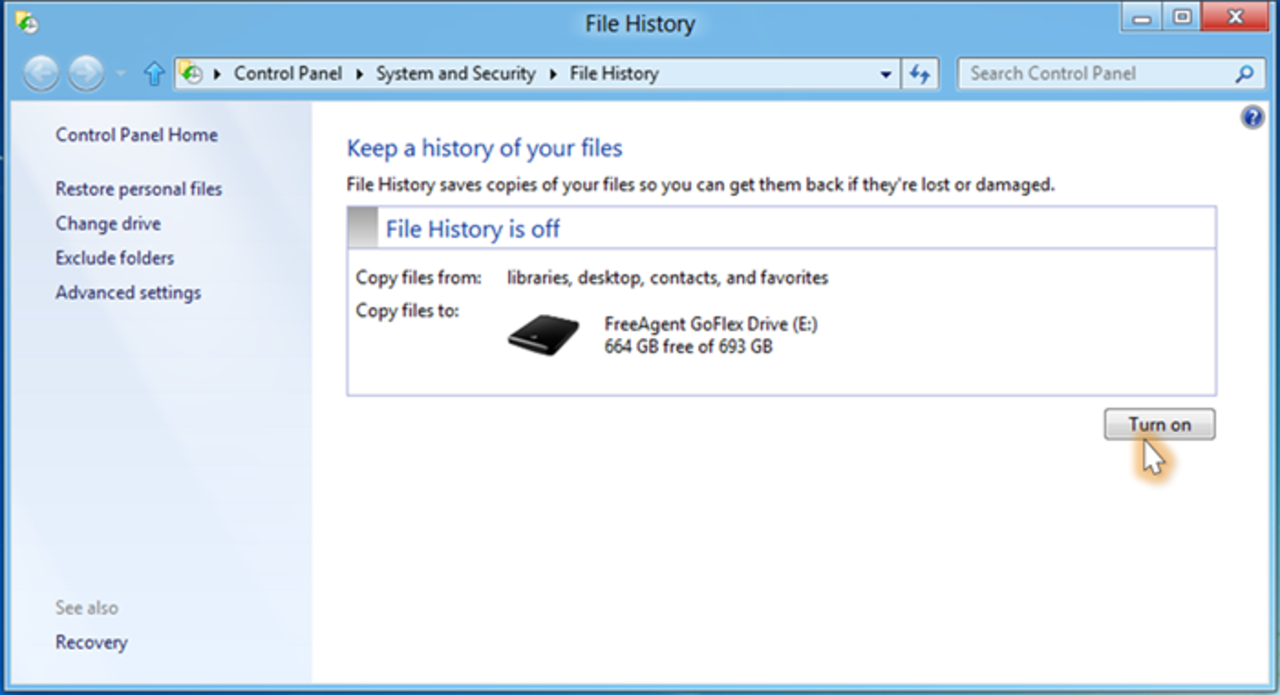
Task: Click the search magnifier icon
Action: [1243, 73]
